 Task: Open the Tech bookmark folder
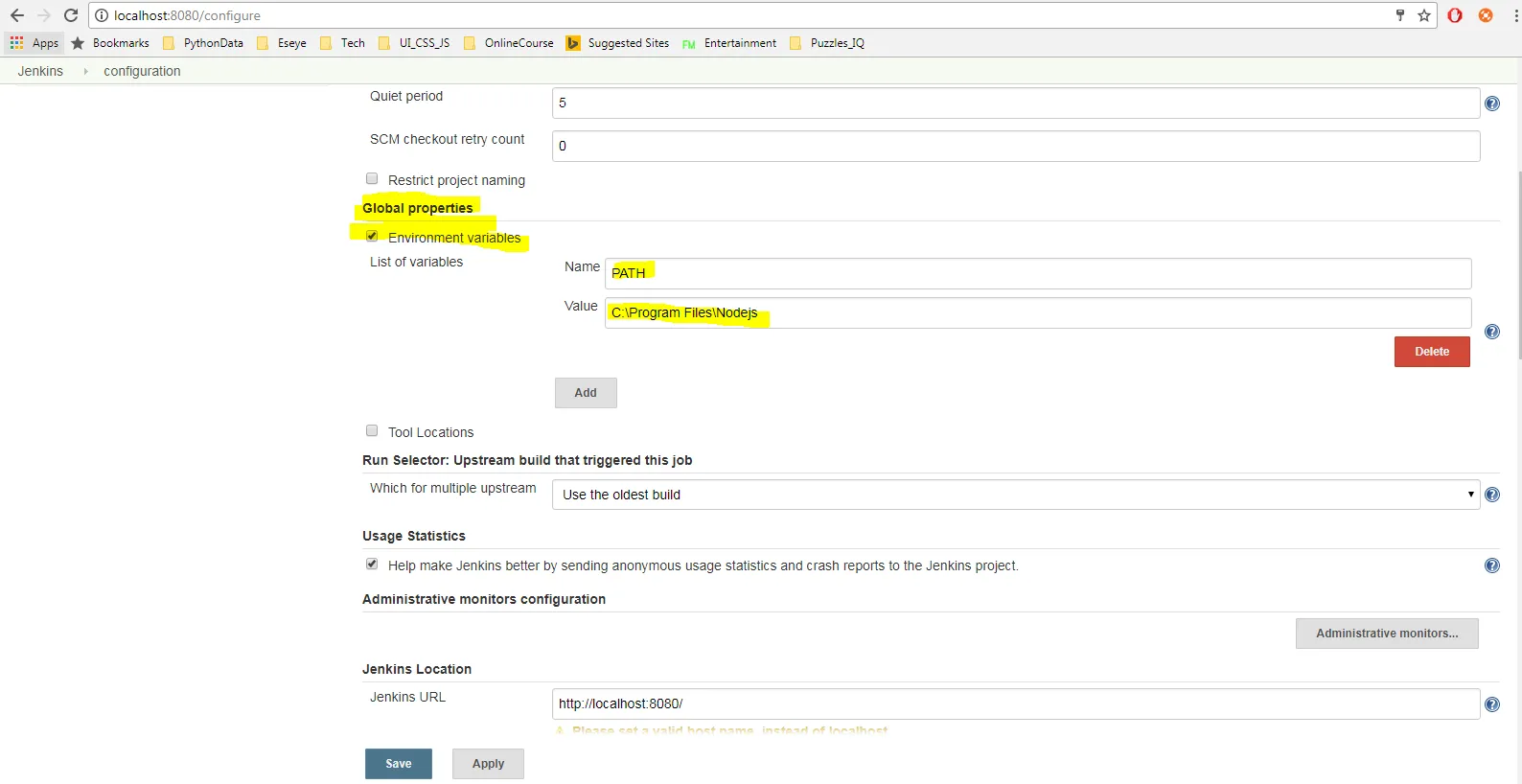342,43
